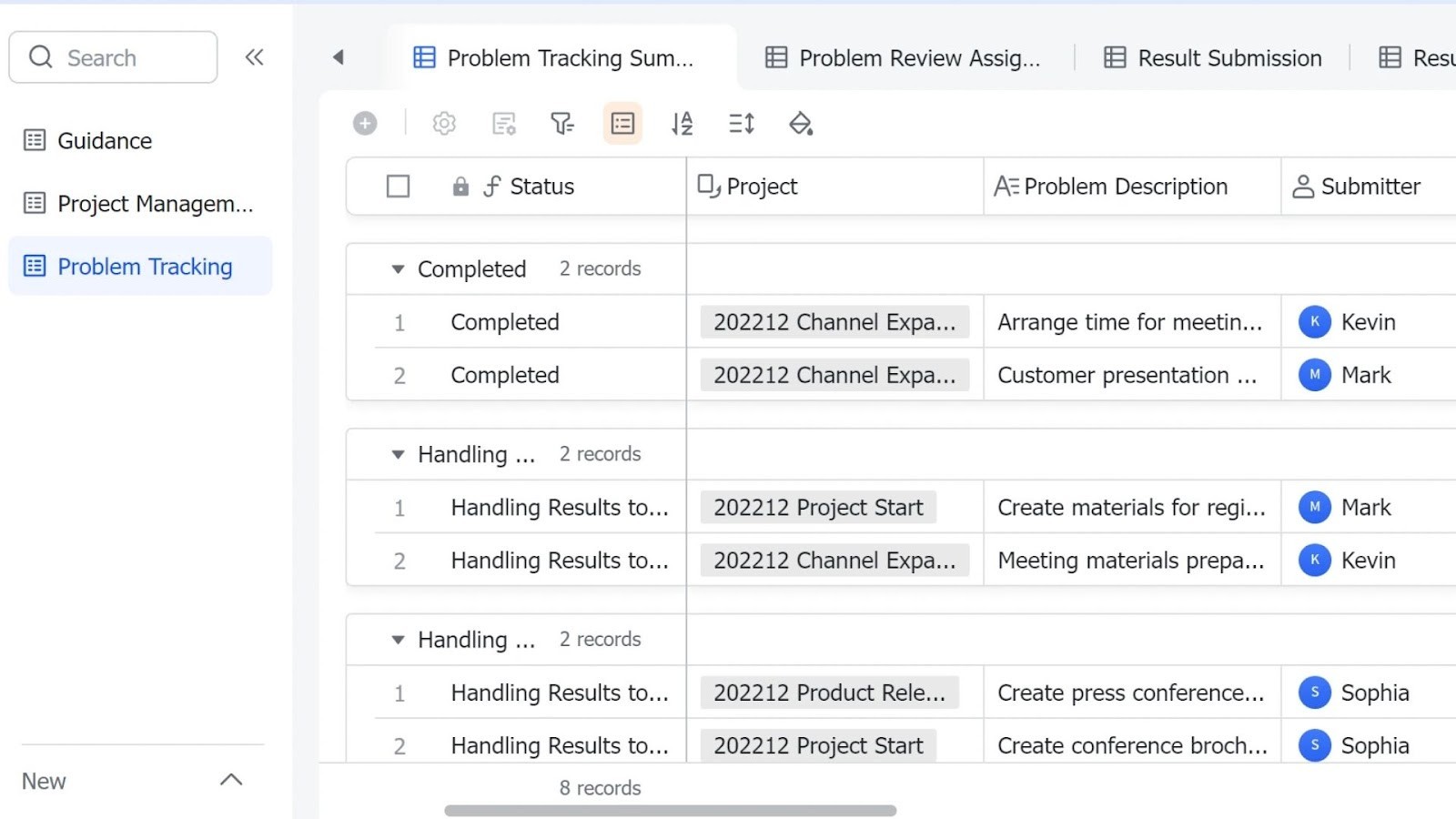The height and width of the screenshot is (819, 1456).
Task: Switch to the Result Submission tab
Action: 1212,57
